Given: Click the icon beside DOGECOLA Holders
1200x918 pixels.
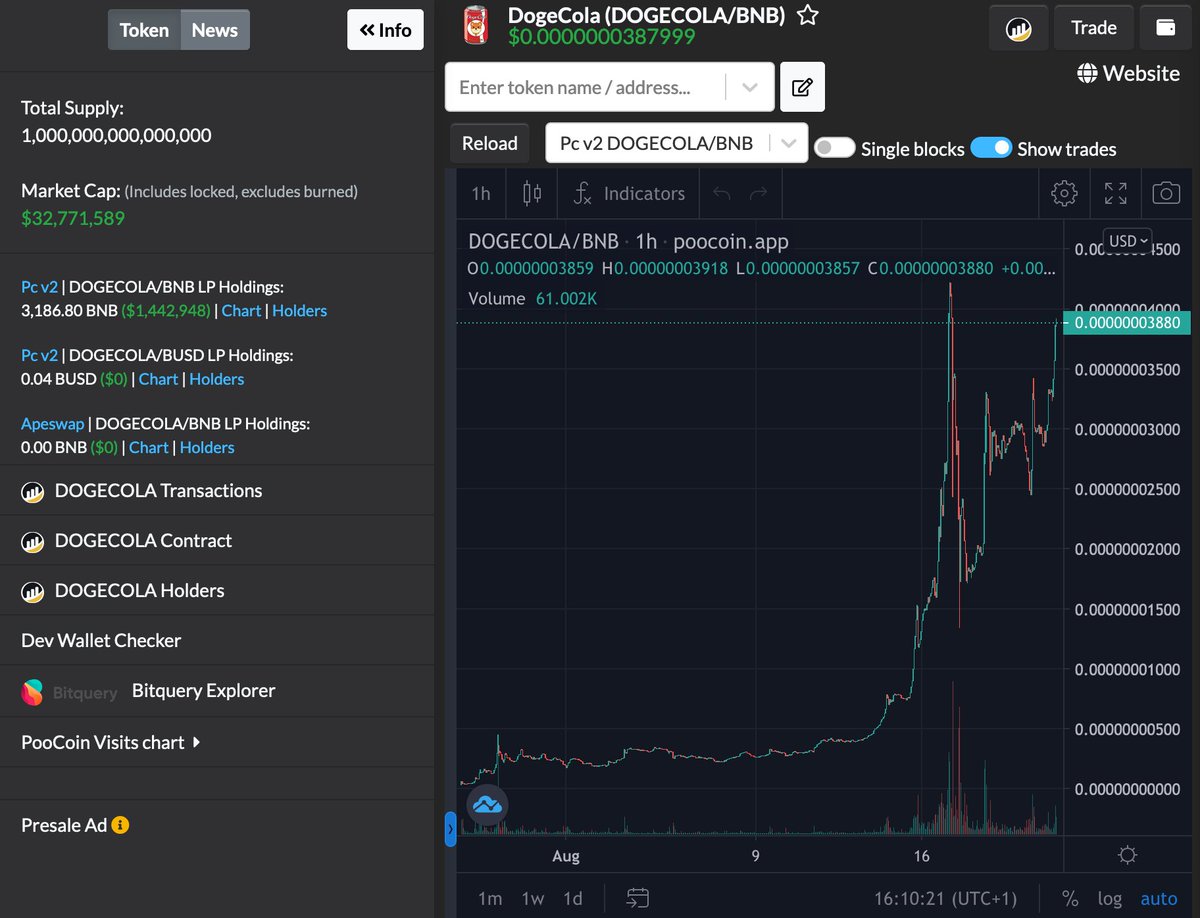Looking at the screenshot, I should point(33,591).
